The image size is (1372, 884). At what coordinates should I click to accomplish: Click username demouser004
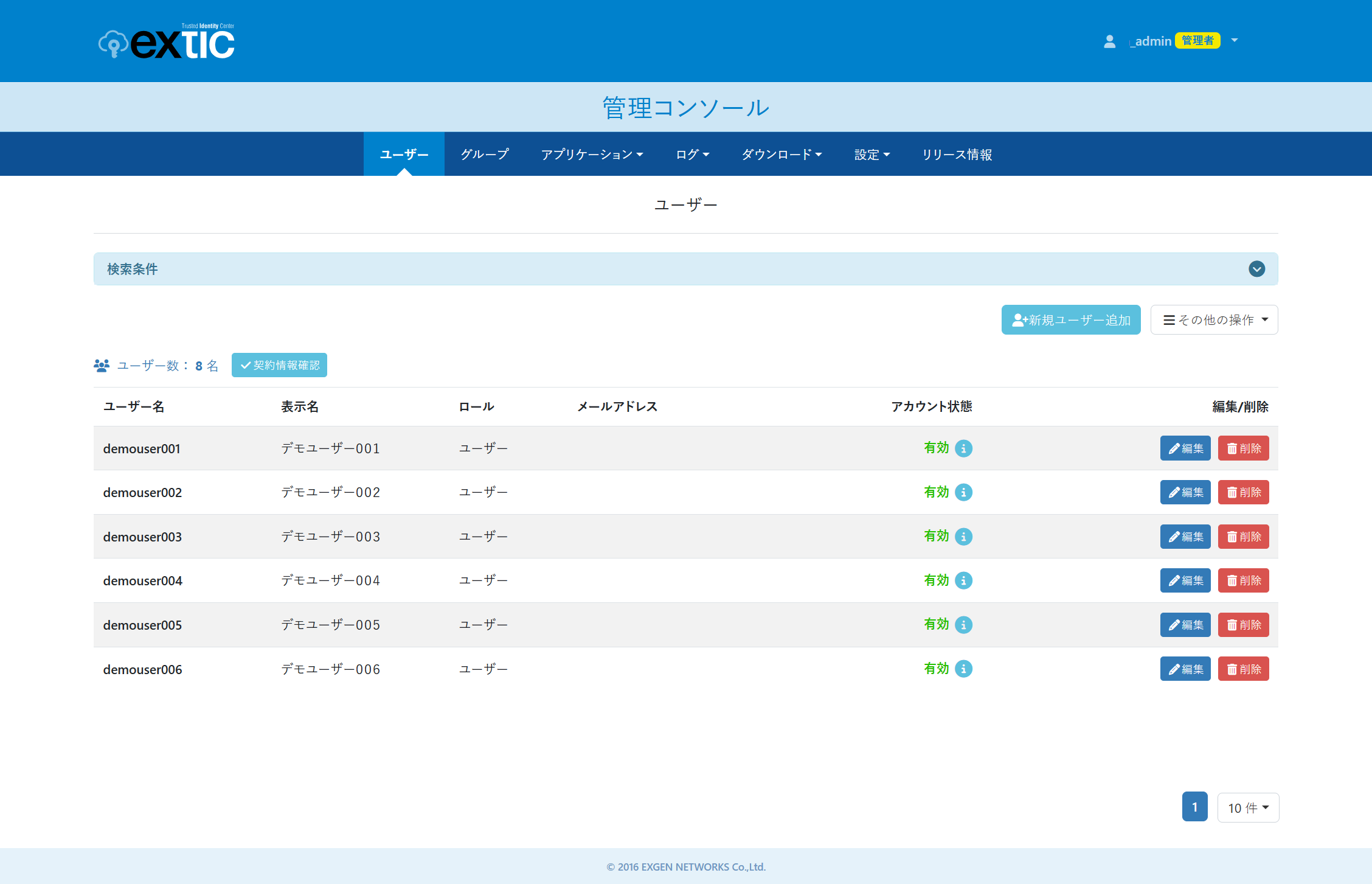click(142, 581)
